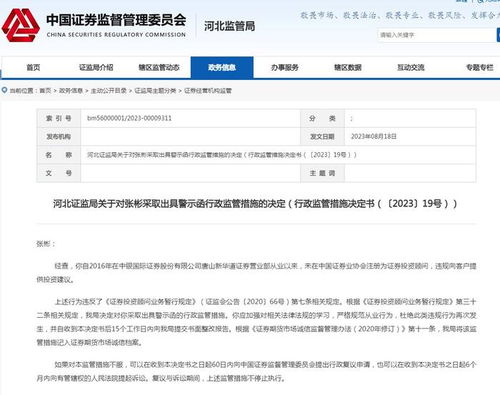
Task: Click the CHINA SECURITIES REGULATORY COMMISSION subtitle
Action: coord(116,35)
